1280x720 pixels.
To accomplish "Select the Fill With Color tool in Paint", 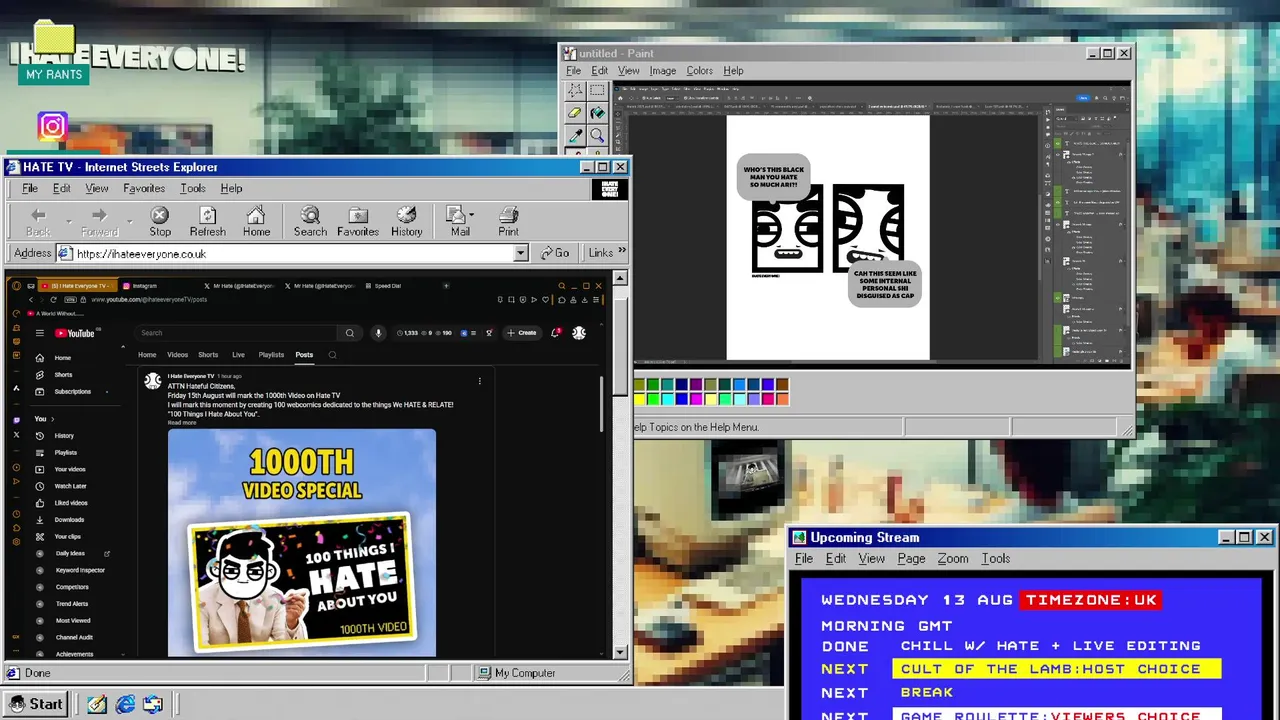I will tap(597, 113).
